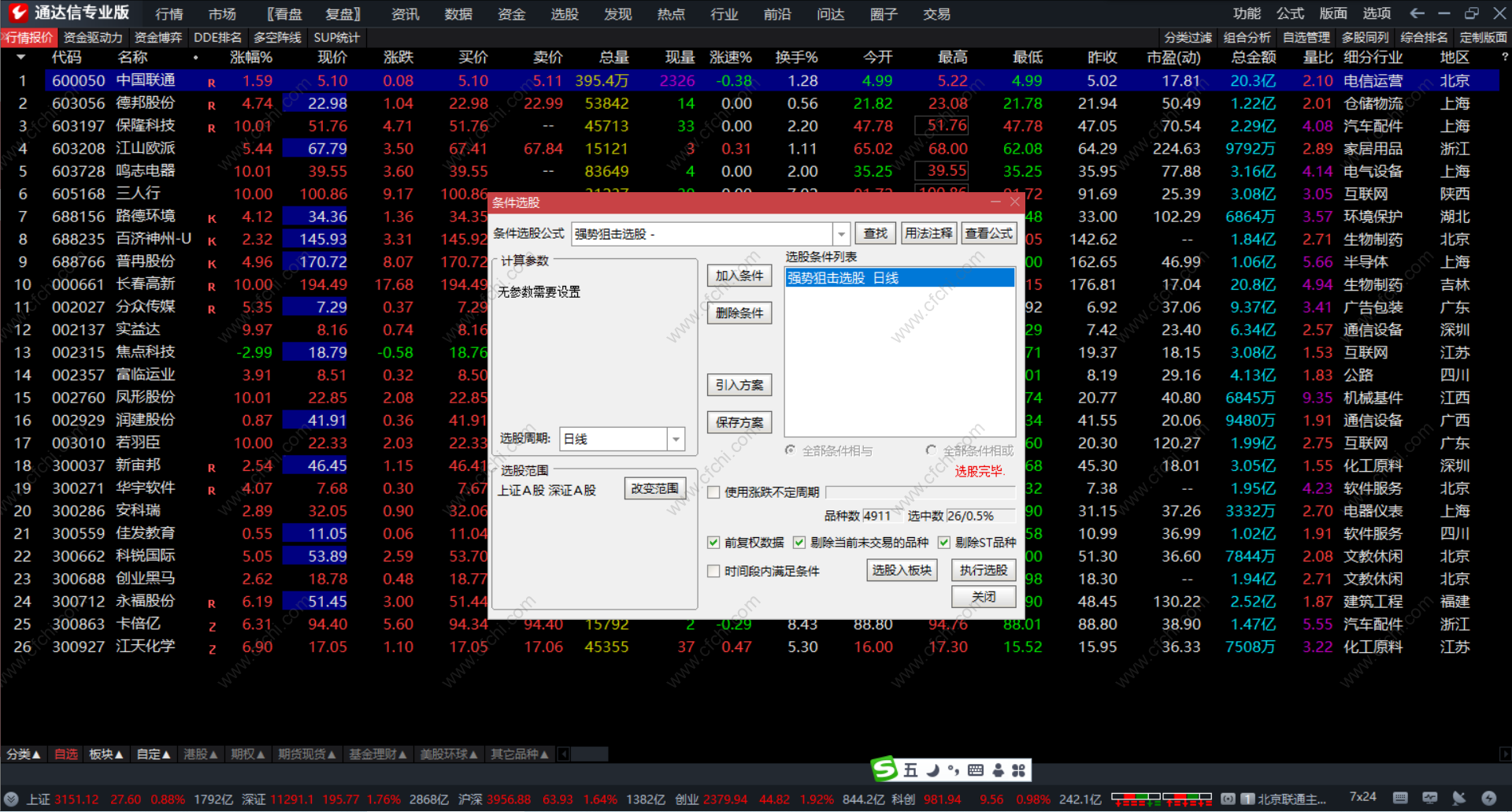Expand the 自定 bottom tab menu
Image resolution: width=1512 pixels, height=812 pixels.
[x=154, y=755]
